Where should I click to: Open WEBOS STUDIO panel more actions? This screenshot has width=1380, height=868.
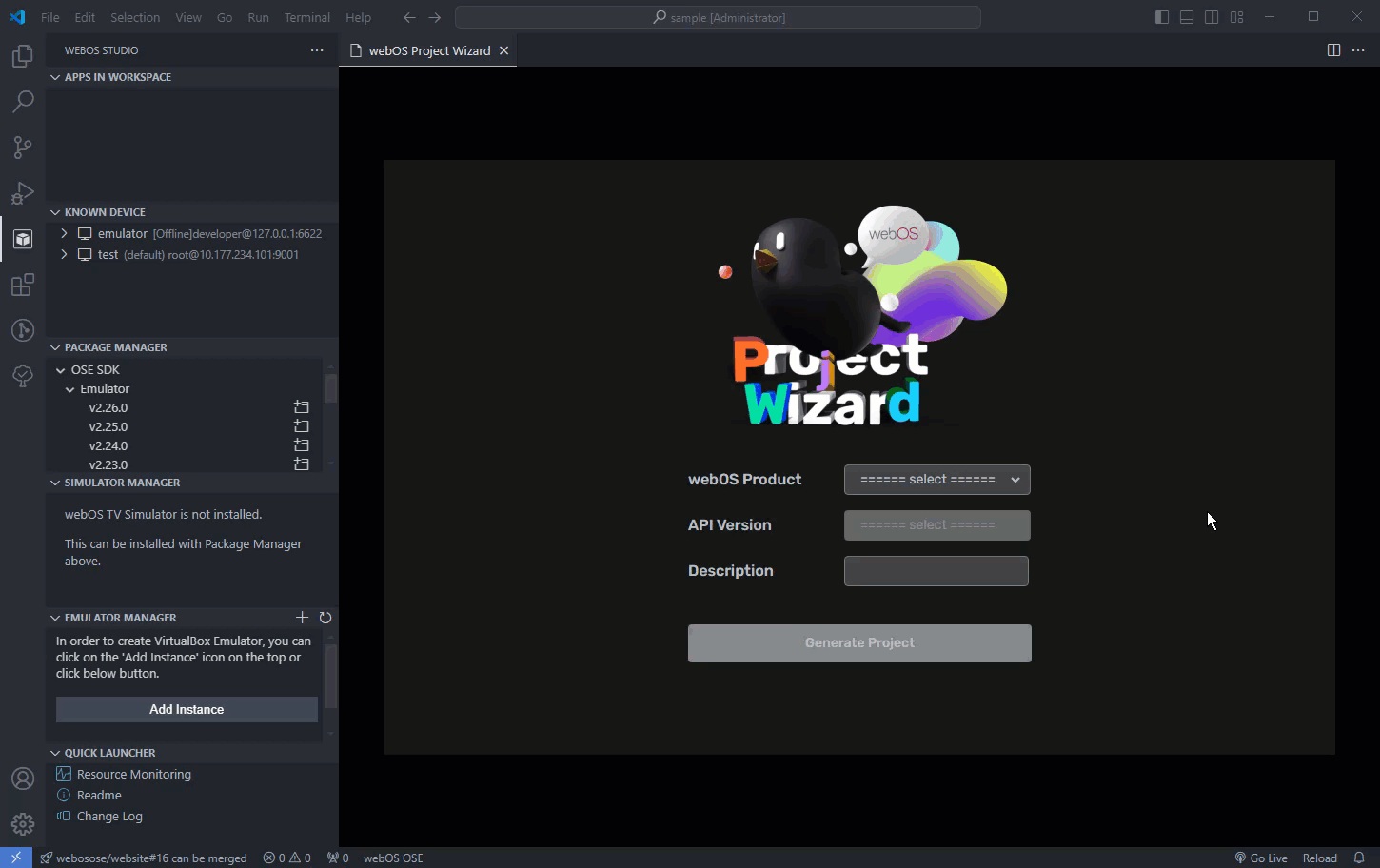tap(317, 50)
